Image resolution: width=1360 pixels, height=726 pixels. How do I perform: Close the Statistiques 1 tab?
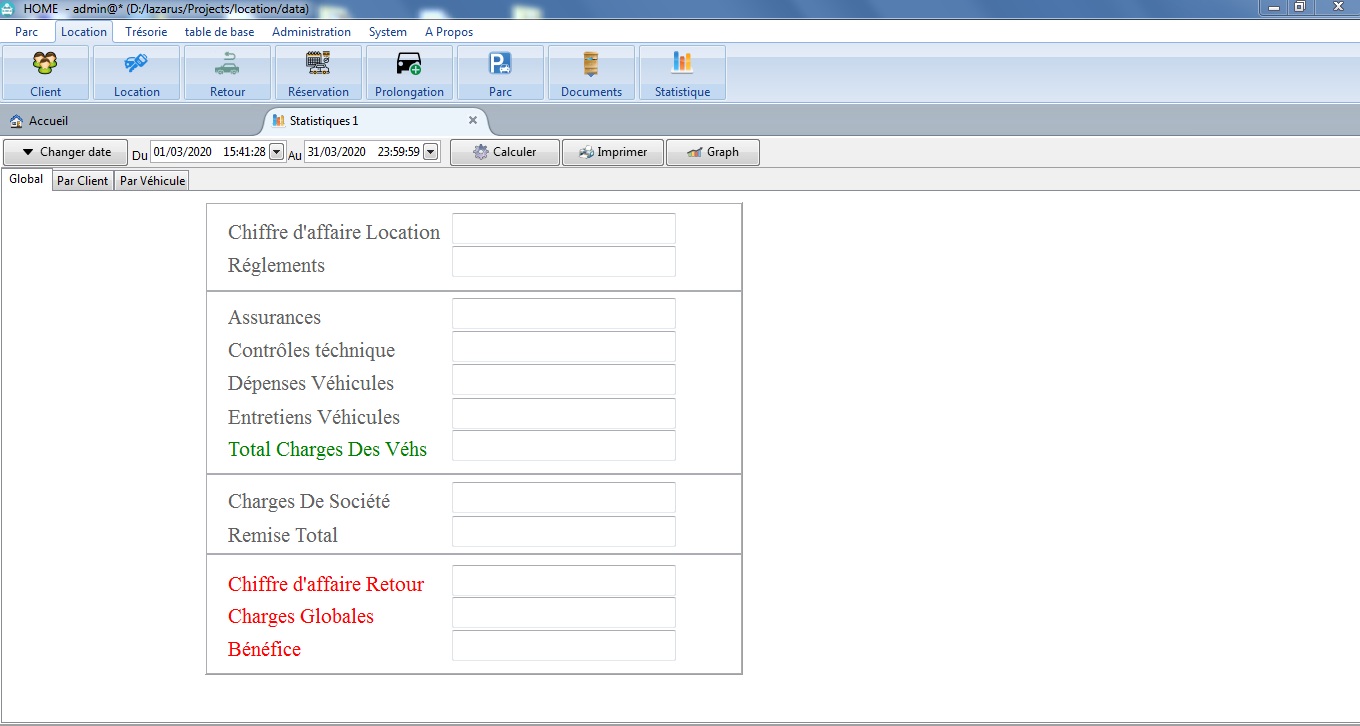point(473,120)
